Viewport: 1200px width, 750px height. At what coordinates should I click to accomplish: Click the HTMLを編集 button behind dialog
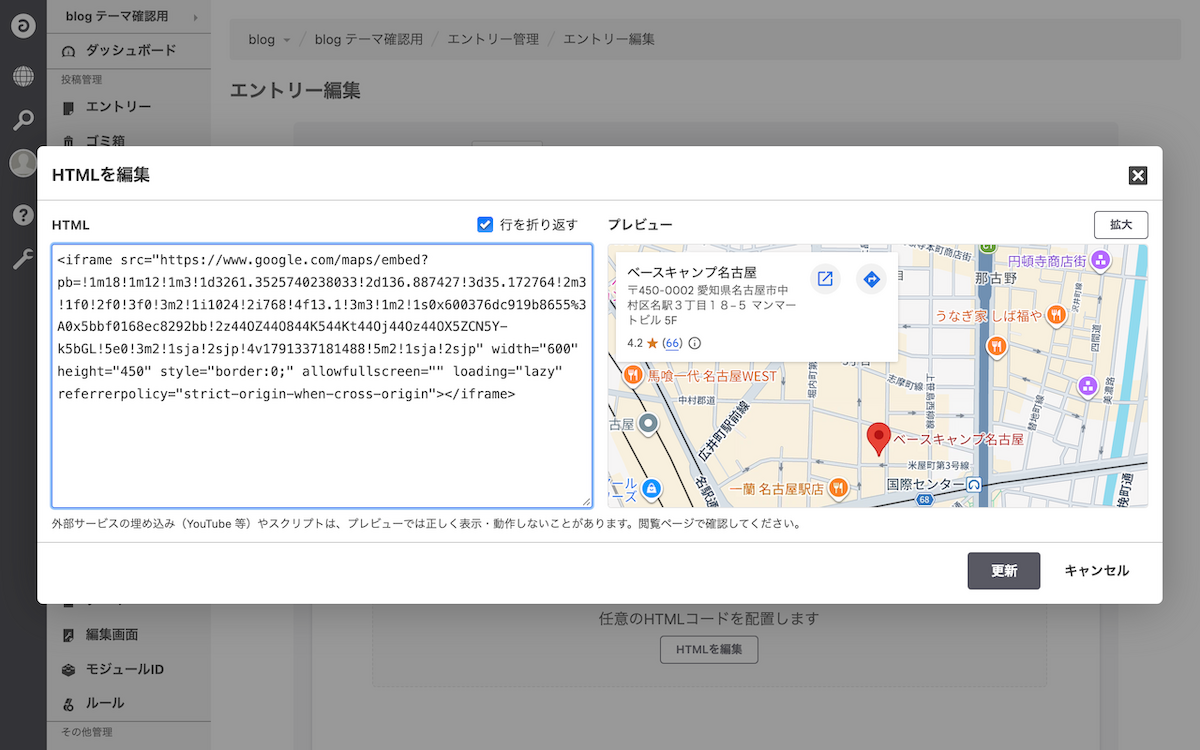tap(709, 650)
